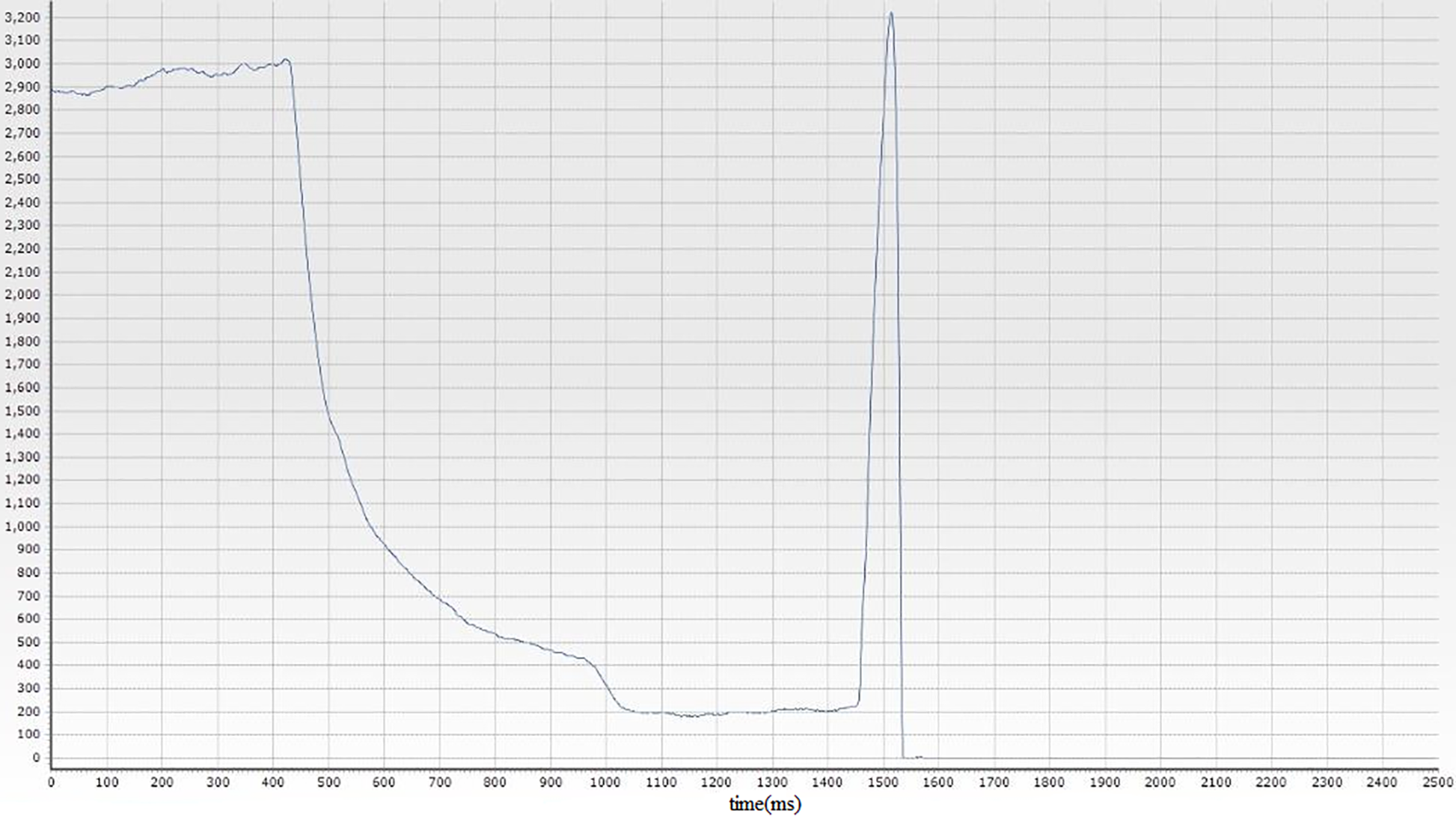
Task: Click the peak of the spike near 1500 ms
Action: point(890,13)
